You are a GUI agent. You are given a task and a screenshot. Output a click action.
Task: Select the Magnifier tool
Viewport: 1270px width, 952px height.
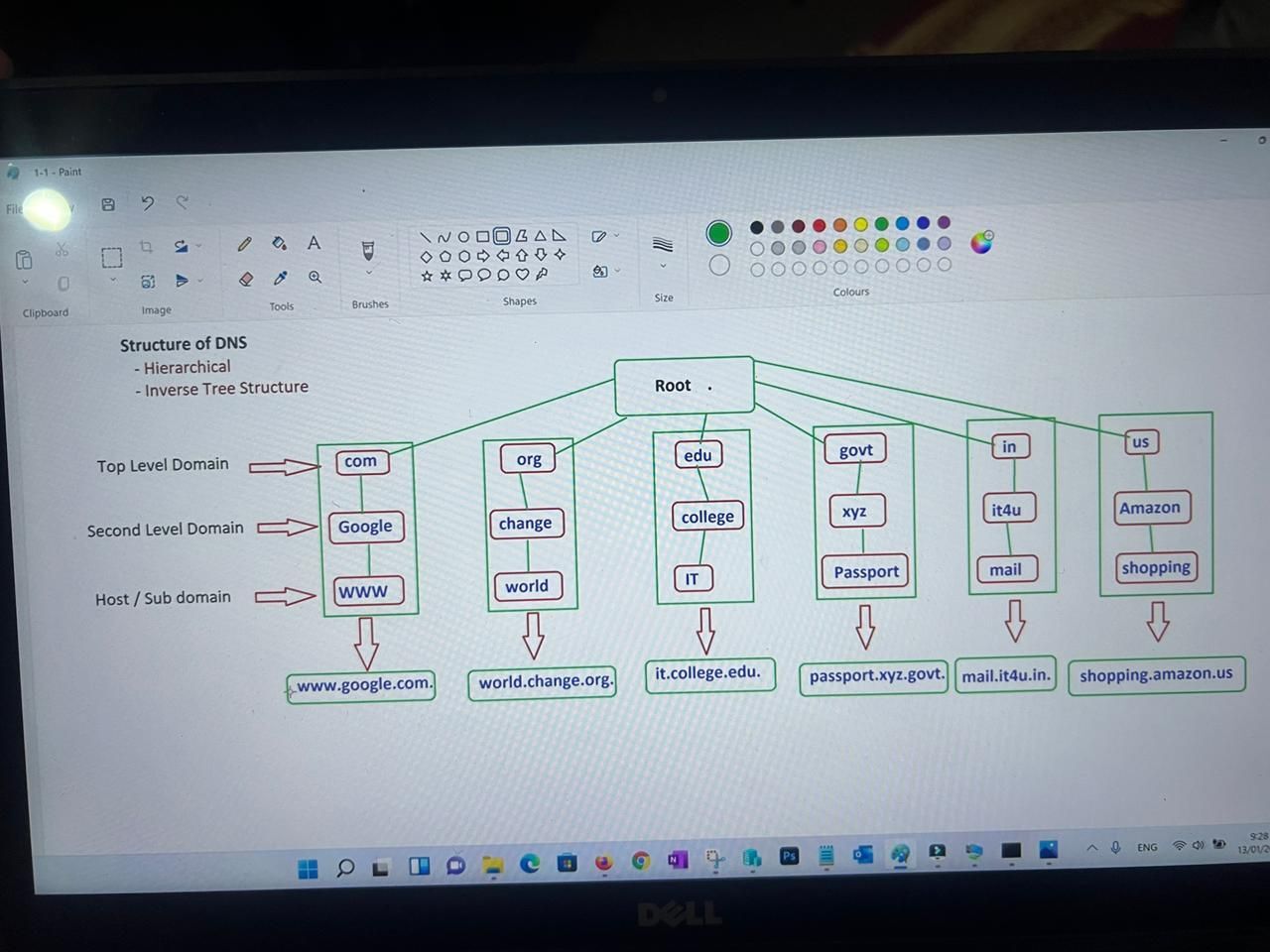point(316,278)
